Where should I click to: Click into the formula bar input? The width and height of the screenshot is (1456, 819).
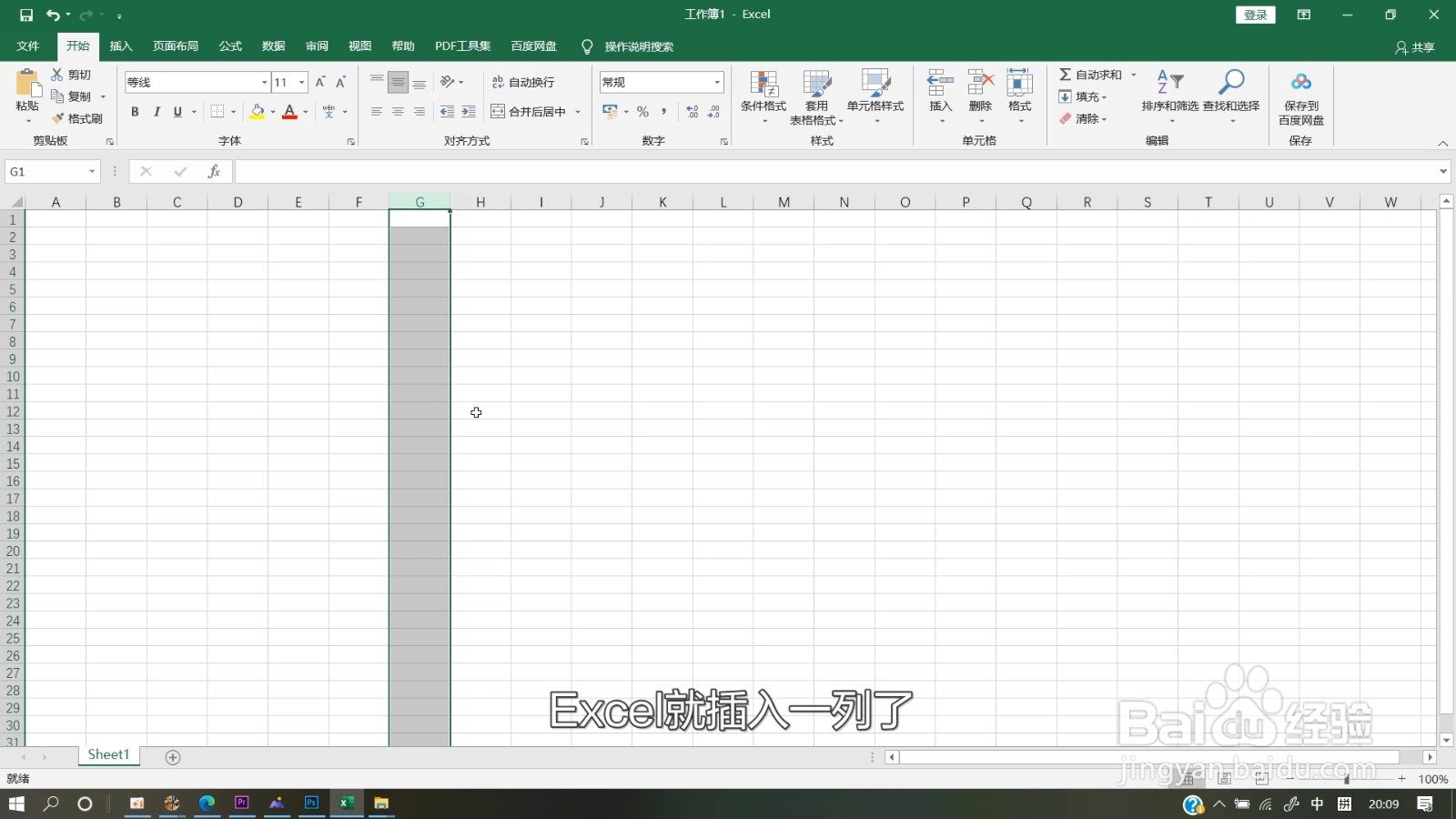835,171
